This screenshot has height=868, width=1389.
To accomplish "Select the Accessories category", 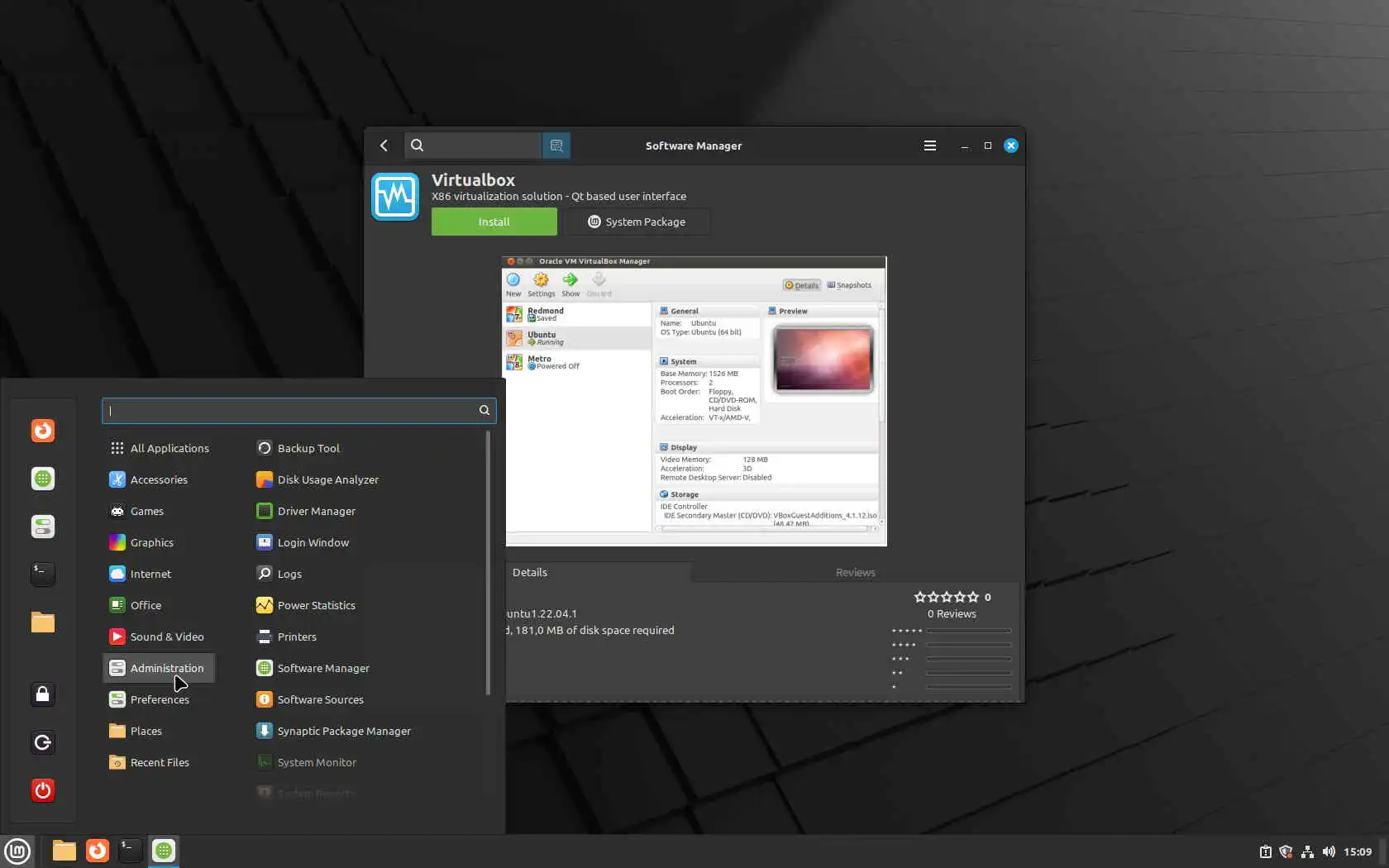I will [159, 479].
